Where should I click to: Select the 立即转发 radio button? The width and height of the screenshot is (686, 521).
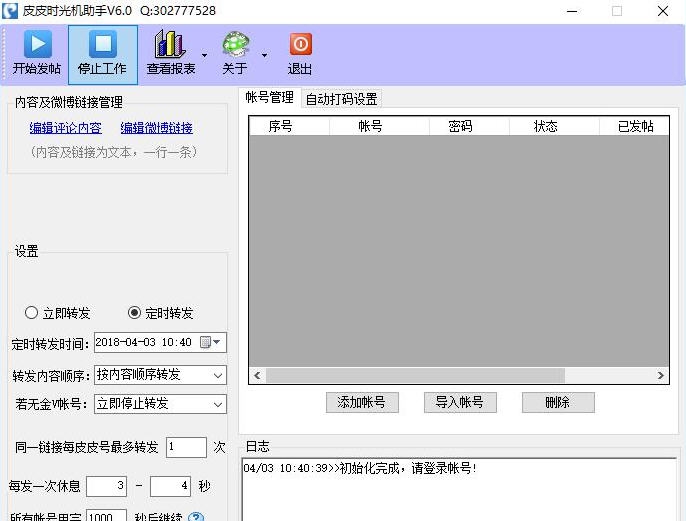pos(32,313)
